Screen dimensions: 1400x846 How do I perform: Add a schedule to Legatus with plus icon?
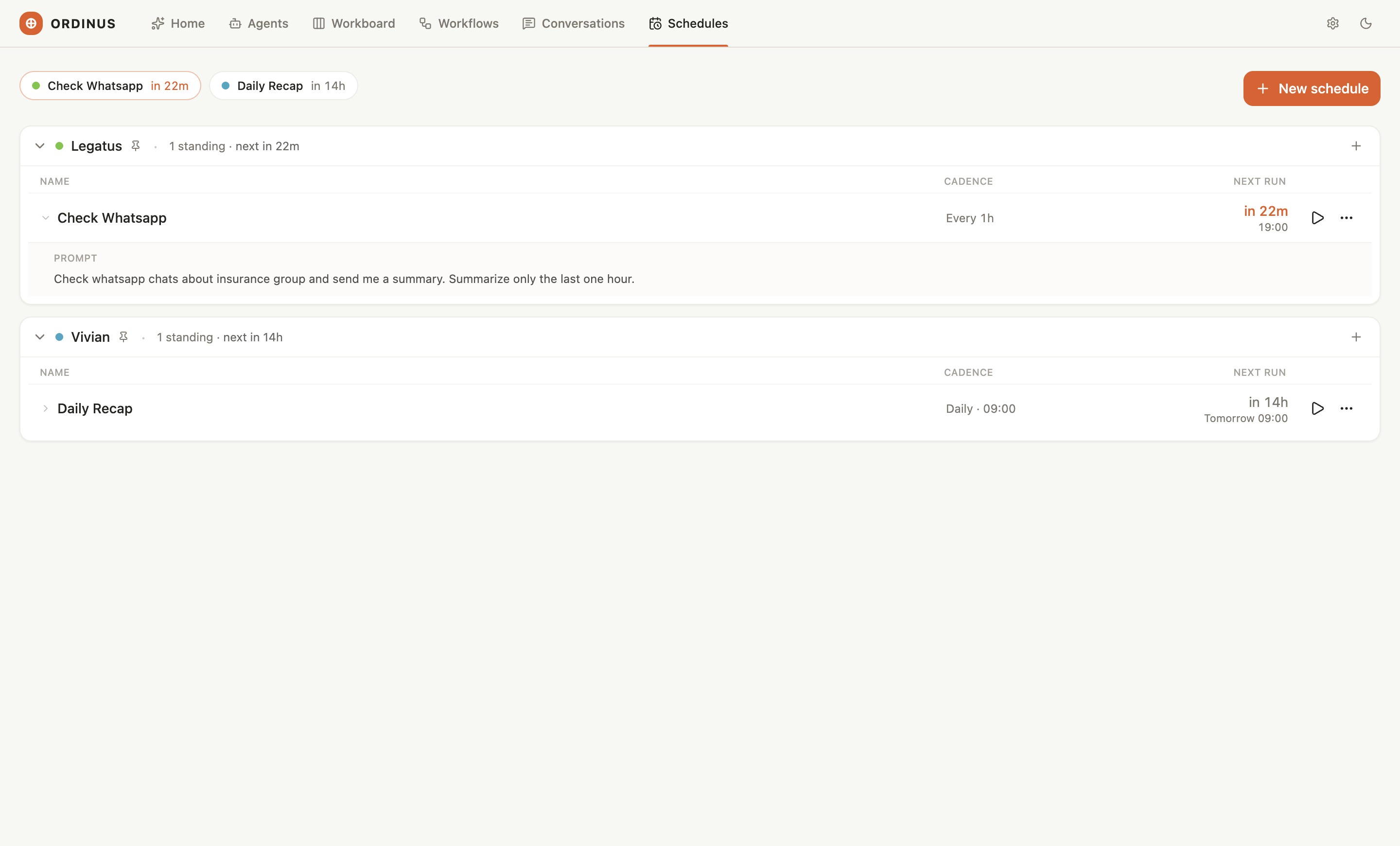pyautogui.click(x=1356, y=146)
